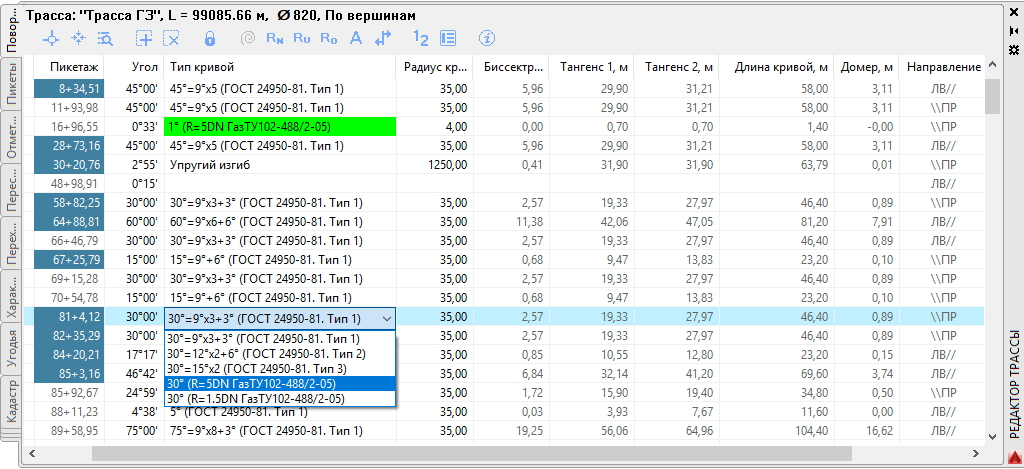Click the vertical scrollbar down arrow

993,436
